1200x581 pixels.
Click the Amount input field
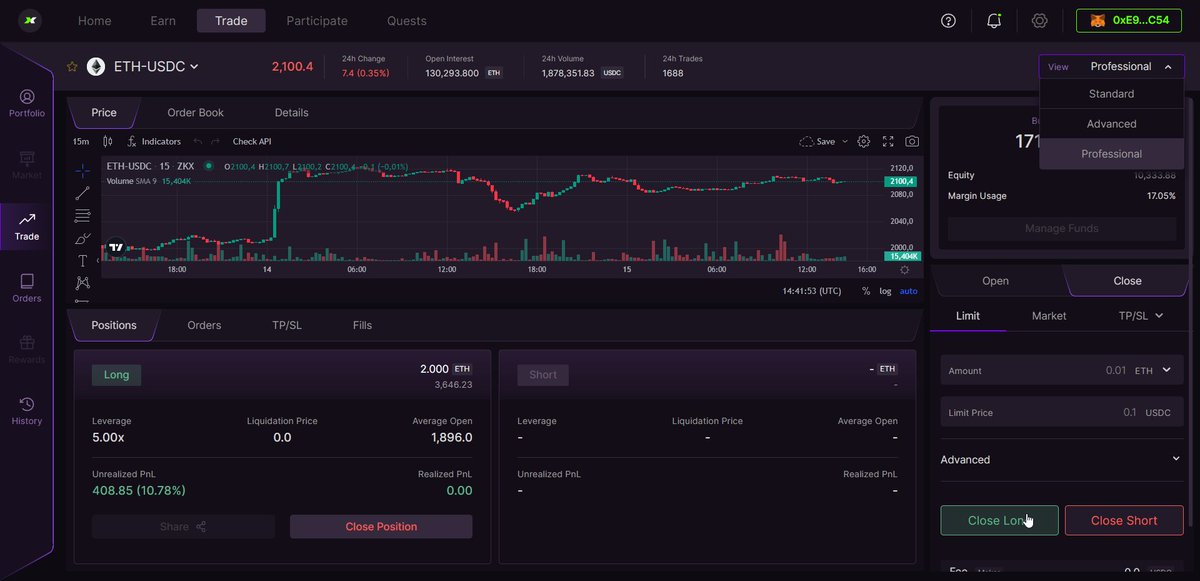click(1062, 370)
